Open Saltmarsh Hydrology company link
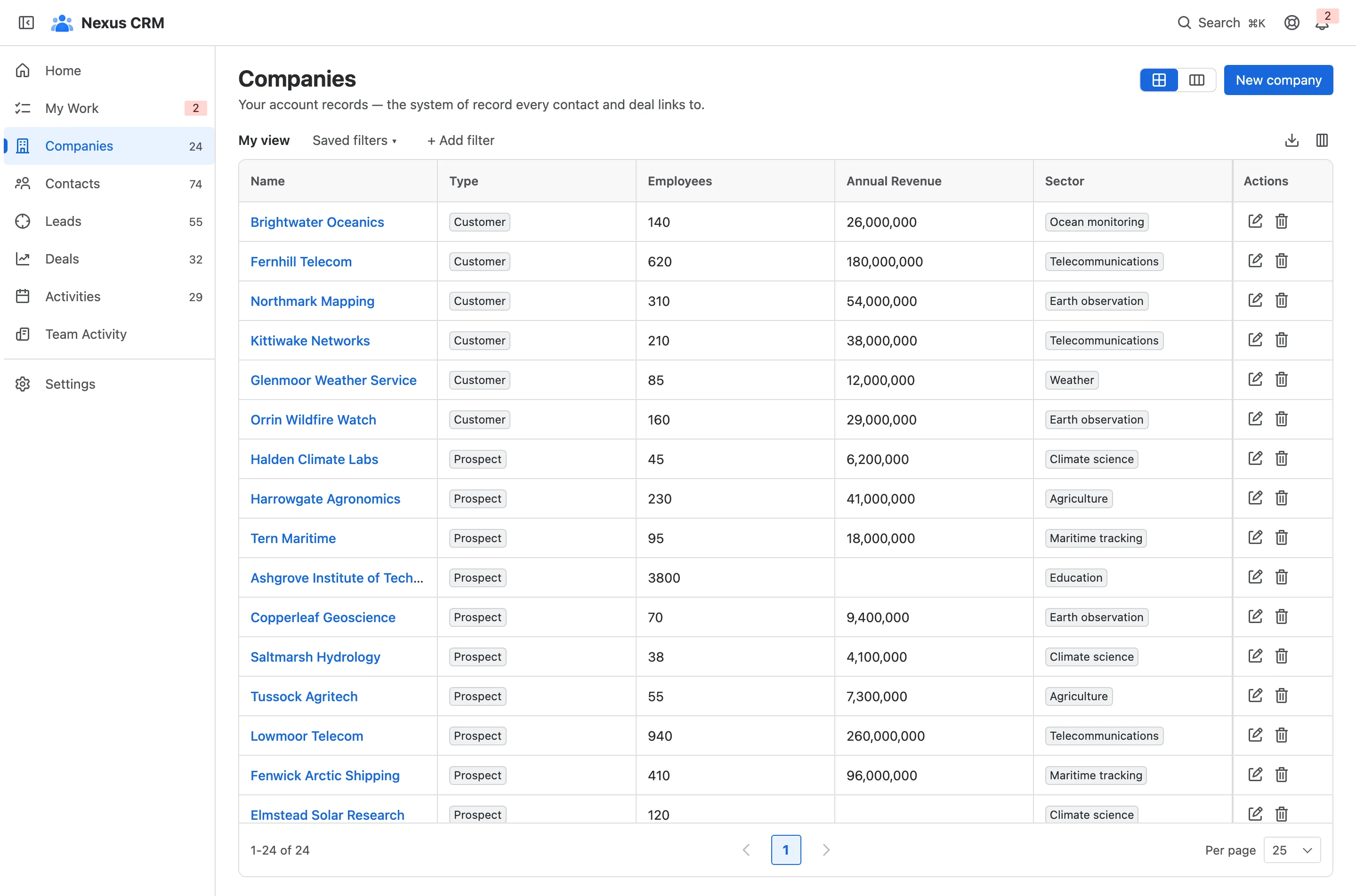Image resolution: width=1356 pixels, height=896 pixels. pyautogui.click(x=315, y=656)
